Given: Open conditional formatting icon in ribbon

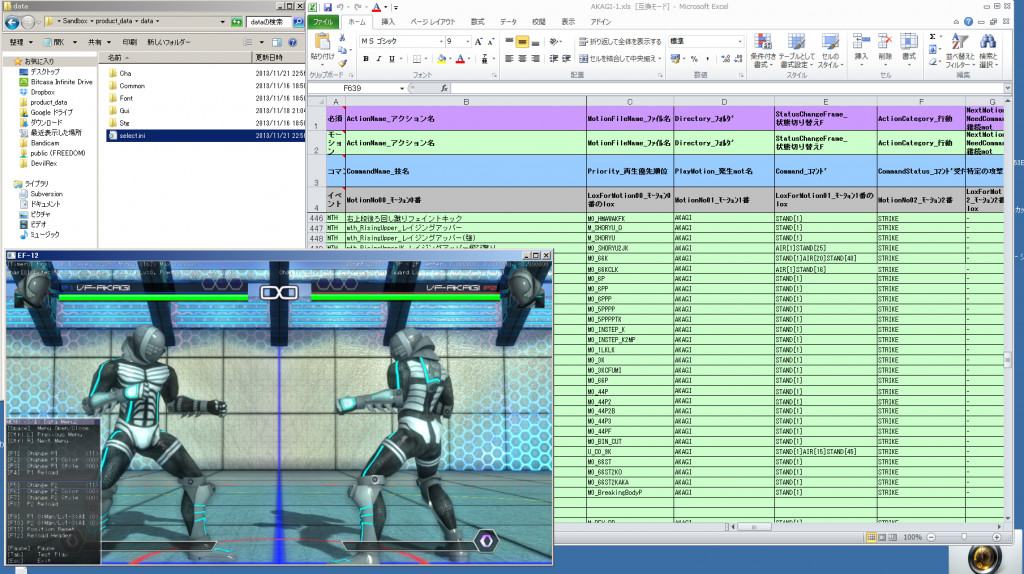Looking at the screenshot, I should (762, 43).
